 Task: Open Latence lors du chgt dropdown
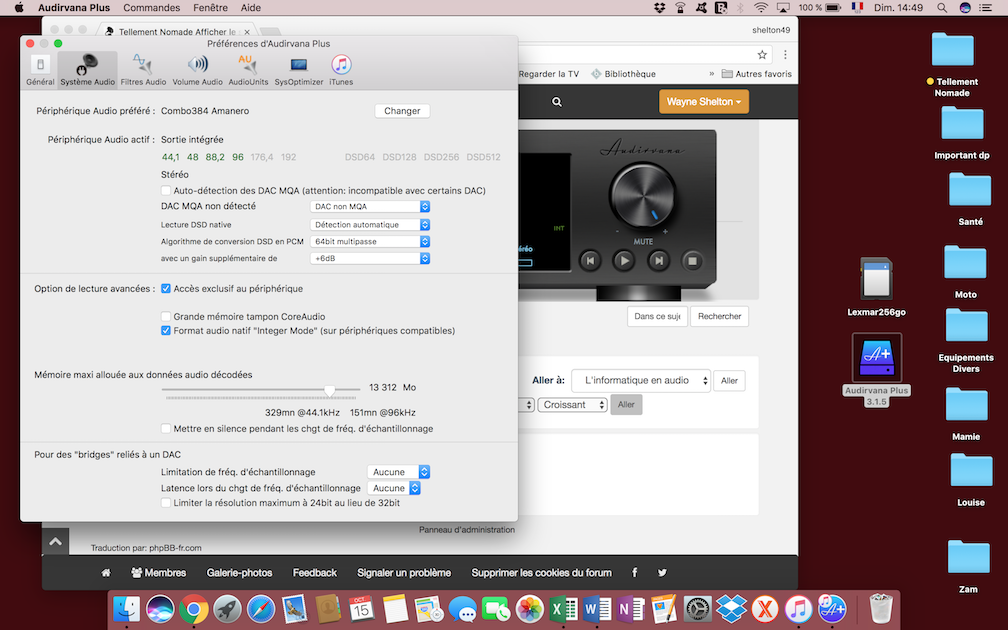(x=394, y=488)
